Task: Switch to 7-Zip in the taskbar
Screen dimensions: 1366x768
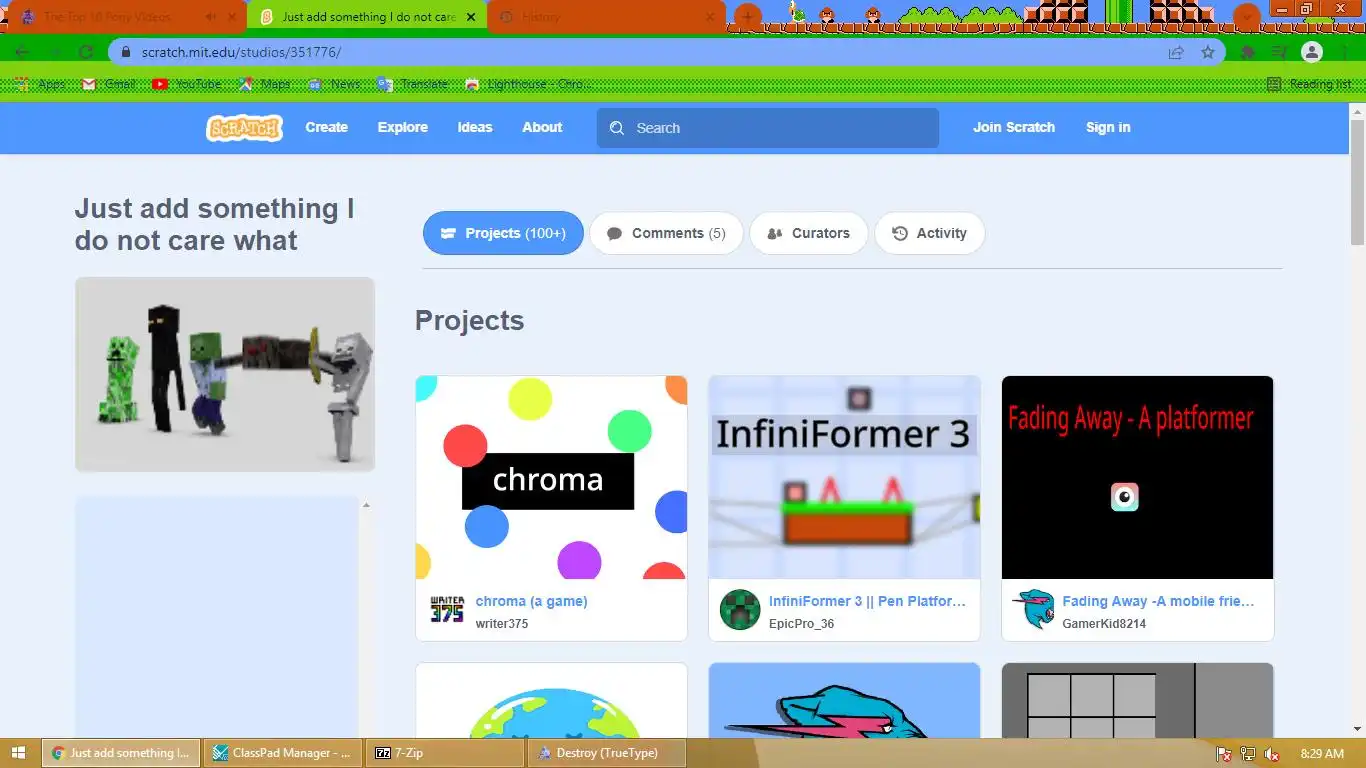Action: (447, 753)
